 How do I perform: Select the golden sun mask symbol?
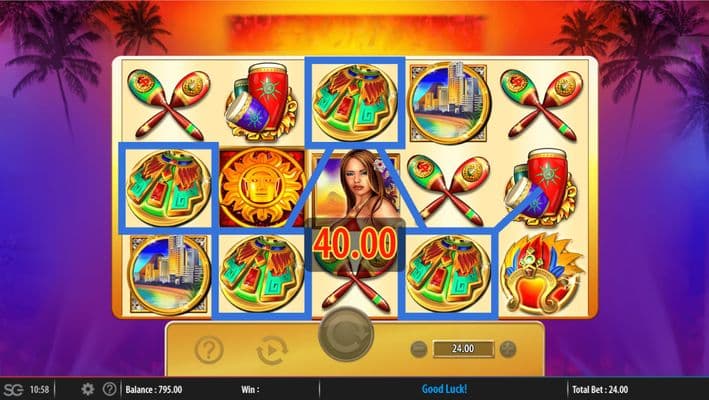click(x=262, y=187)
